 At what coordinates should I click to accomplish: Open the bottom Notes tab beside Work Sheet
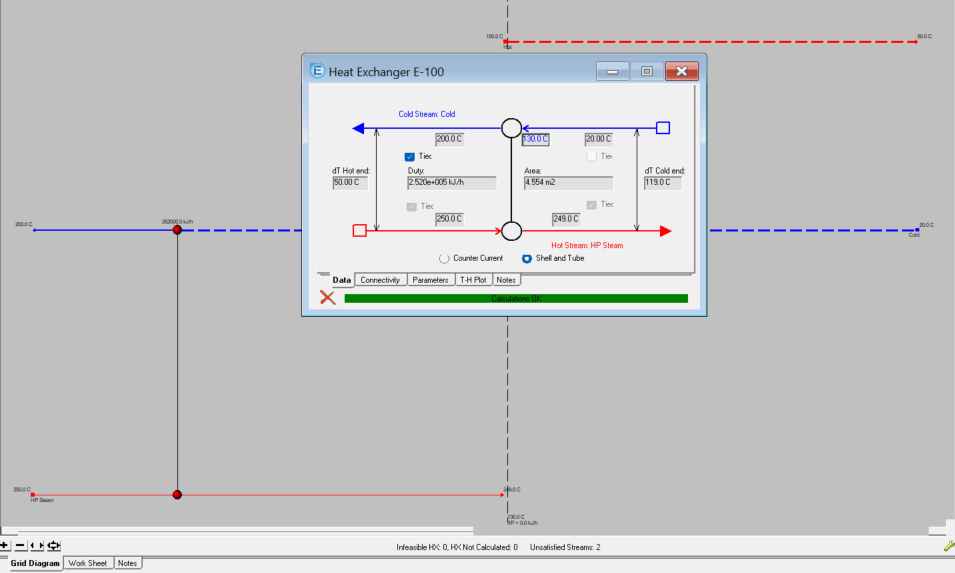click(x=127, y=563)
